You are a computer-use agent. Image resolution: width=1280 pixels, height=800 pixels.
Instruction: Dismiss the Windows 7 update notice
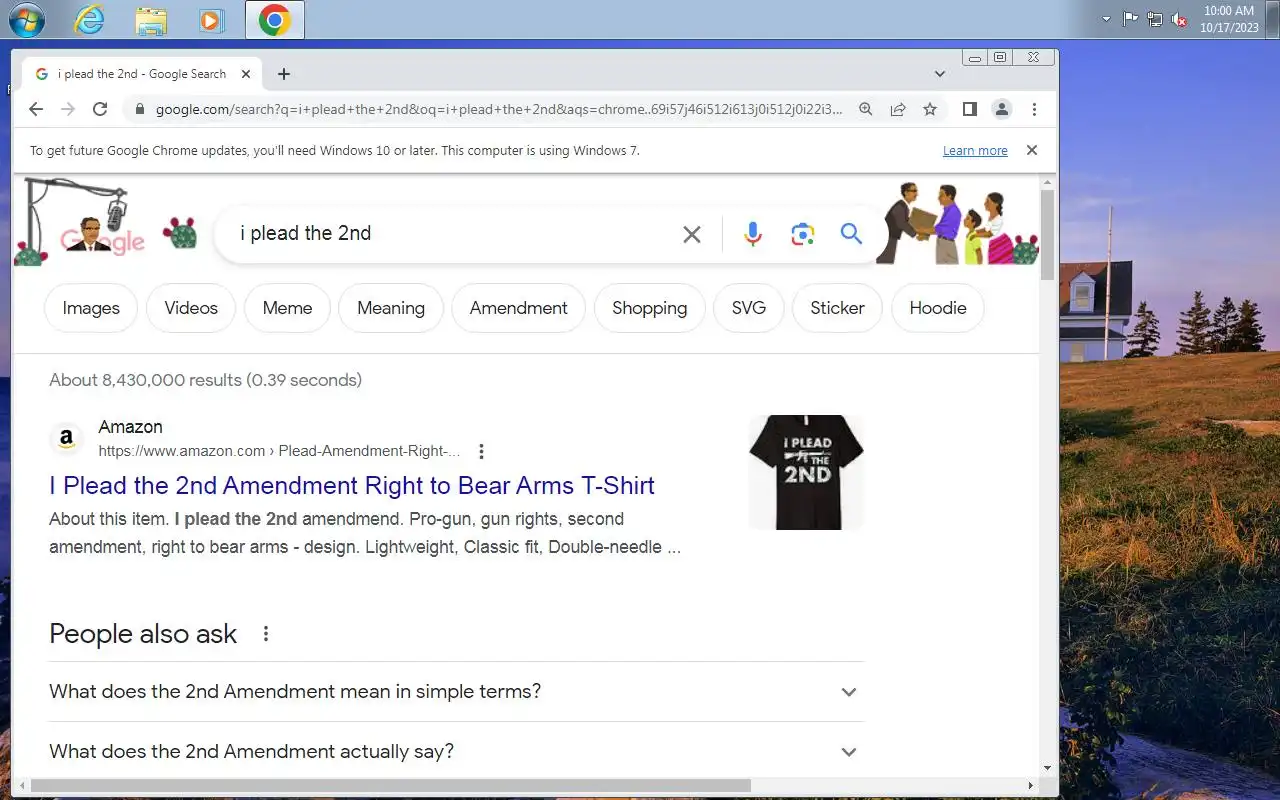click(1032, 150)
